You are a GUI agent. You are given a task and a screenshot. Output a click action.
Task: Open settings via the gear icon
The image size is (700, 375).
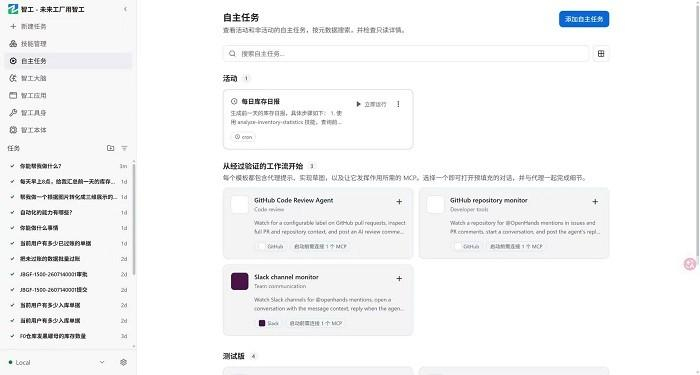point(124,362)
